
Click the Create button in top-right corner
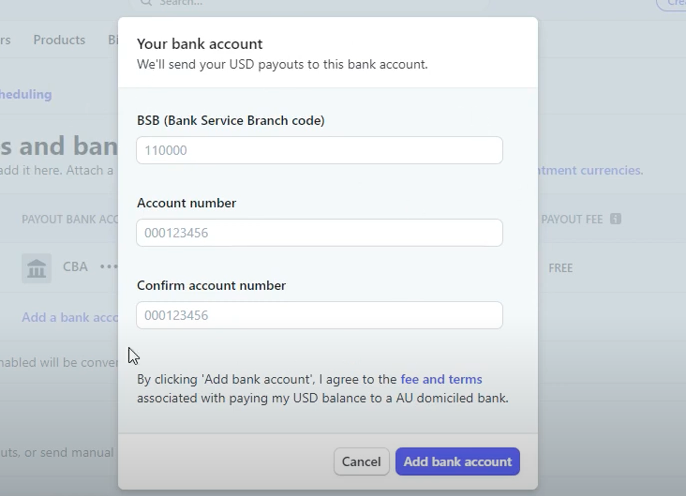click(x=672, y=4)
